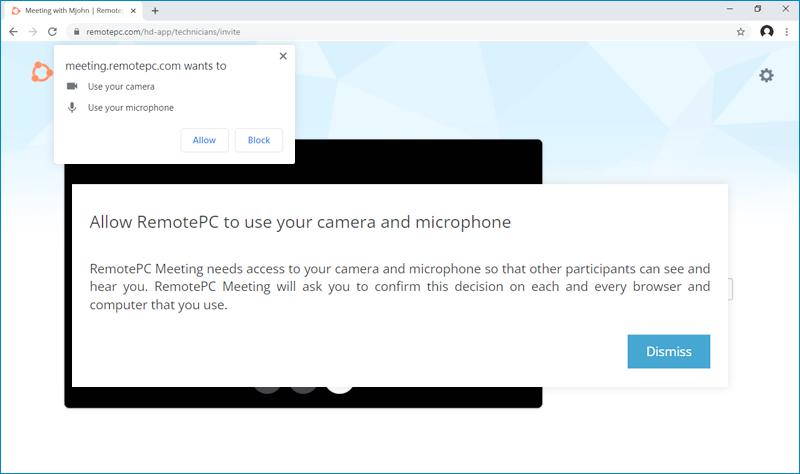Close the permission prompt popup
Screen dimensions: 800x474
[x=283, y=56]
